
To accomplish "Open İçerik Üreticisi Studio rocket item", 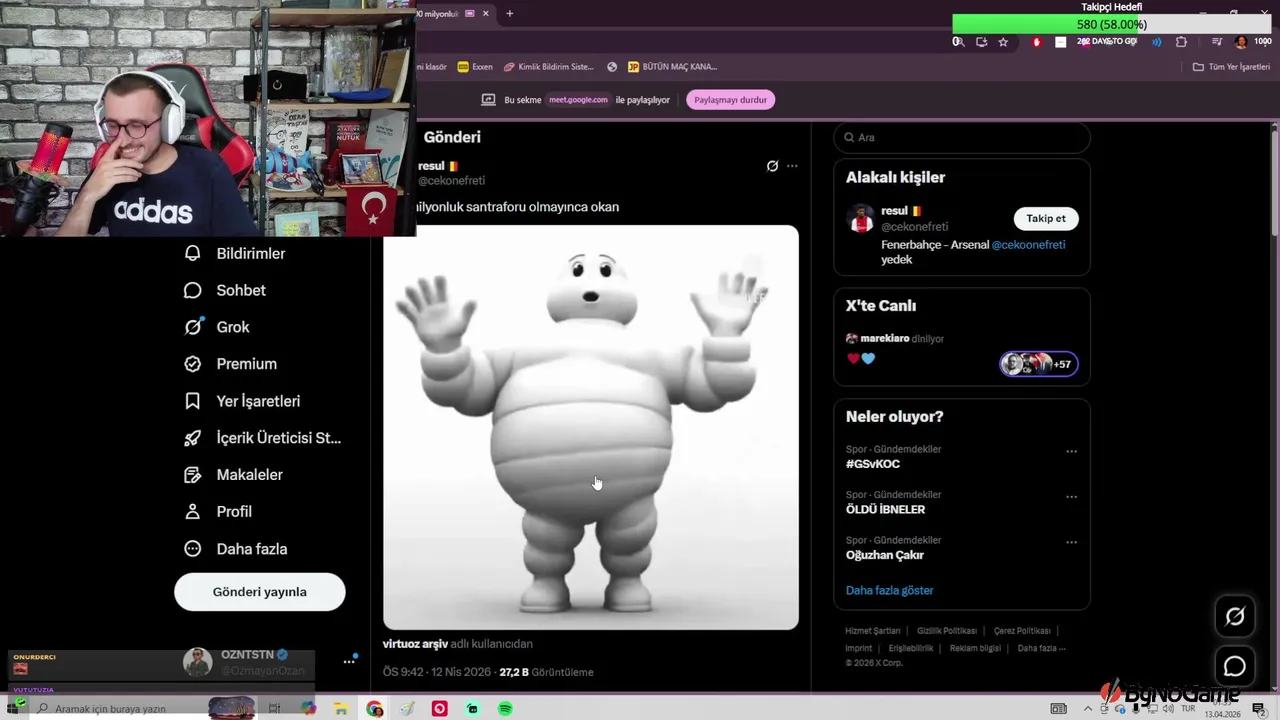I will tap(263, 438).
